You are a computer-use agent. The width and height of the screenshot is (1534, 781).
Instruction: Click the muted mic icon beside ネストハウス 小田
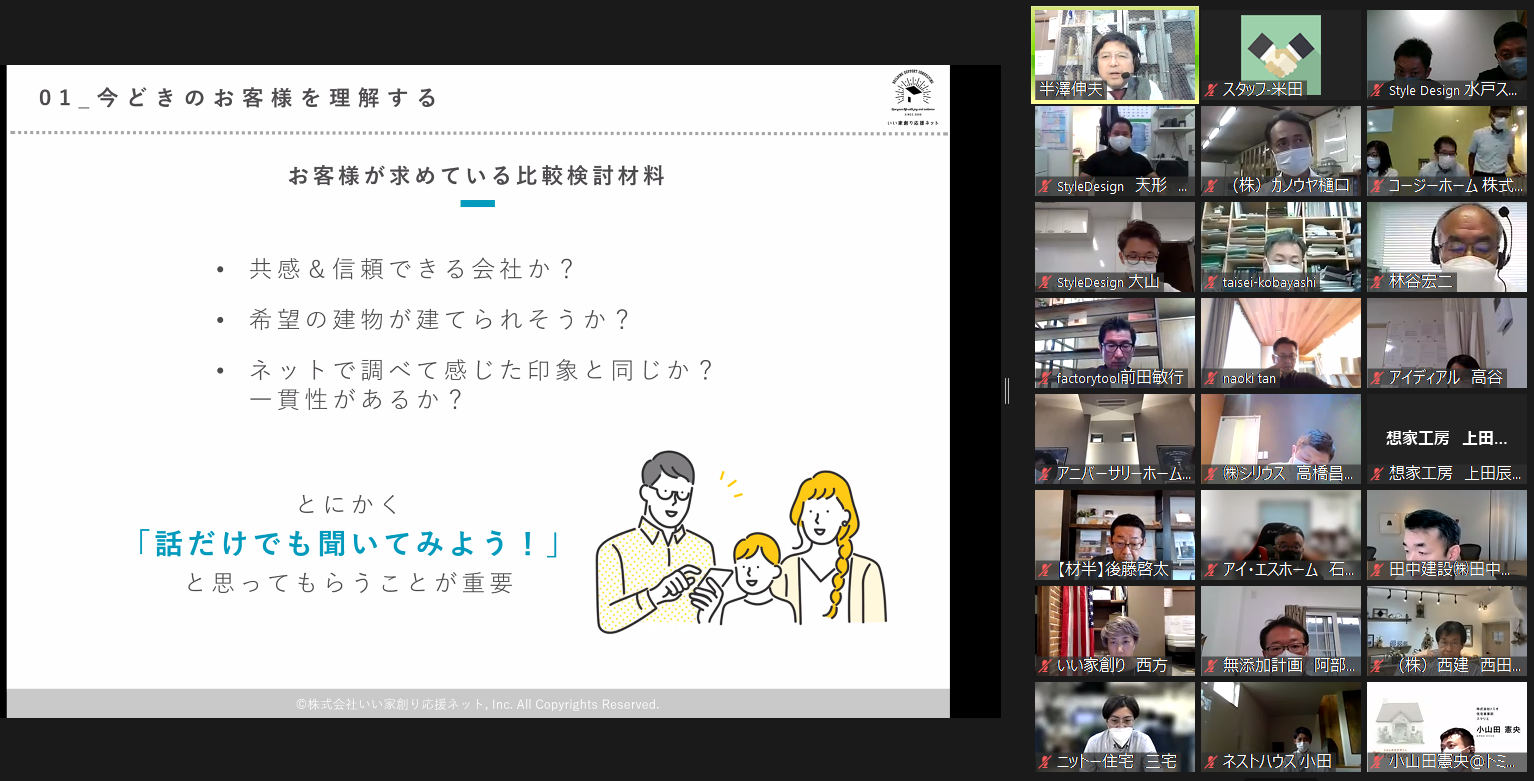pyautogui.click(x=1212, y=762)
